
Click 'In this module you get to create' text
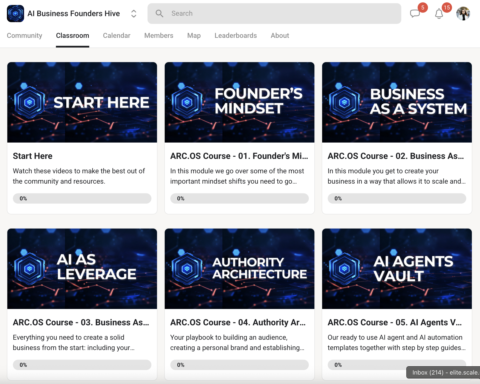[396, 176]
